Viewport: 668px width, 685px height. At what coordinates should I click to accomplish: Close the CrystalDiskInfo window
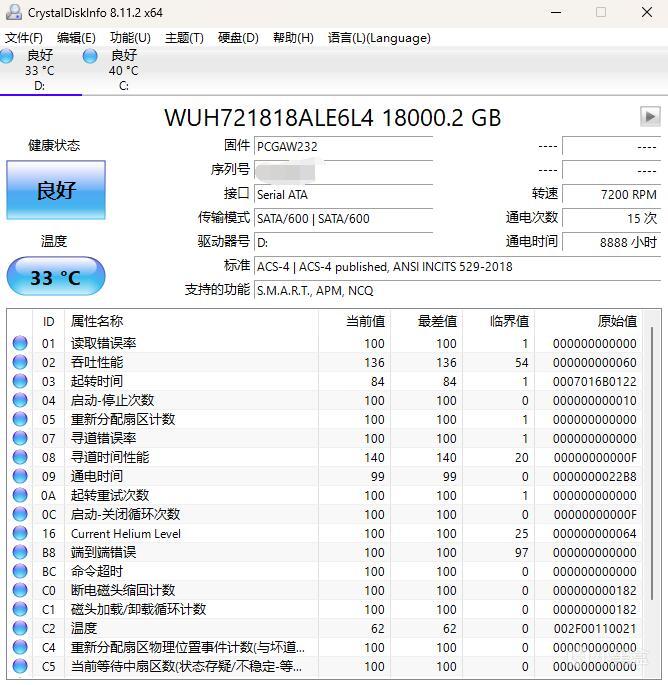[647, 12]
